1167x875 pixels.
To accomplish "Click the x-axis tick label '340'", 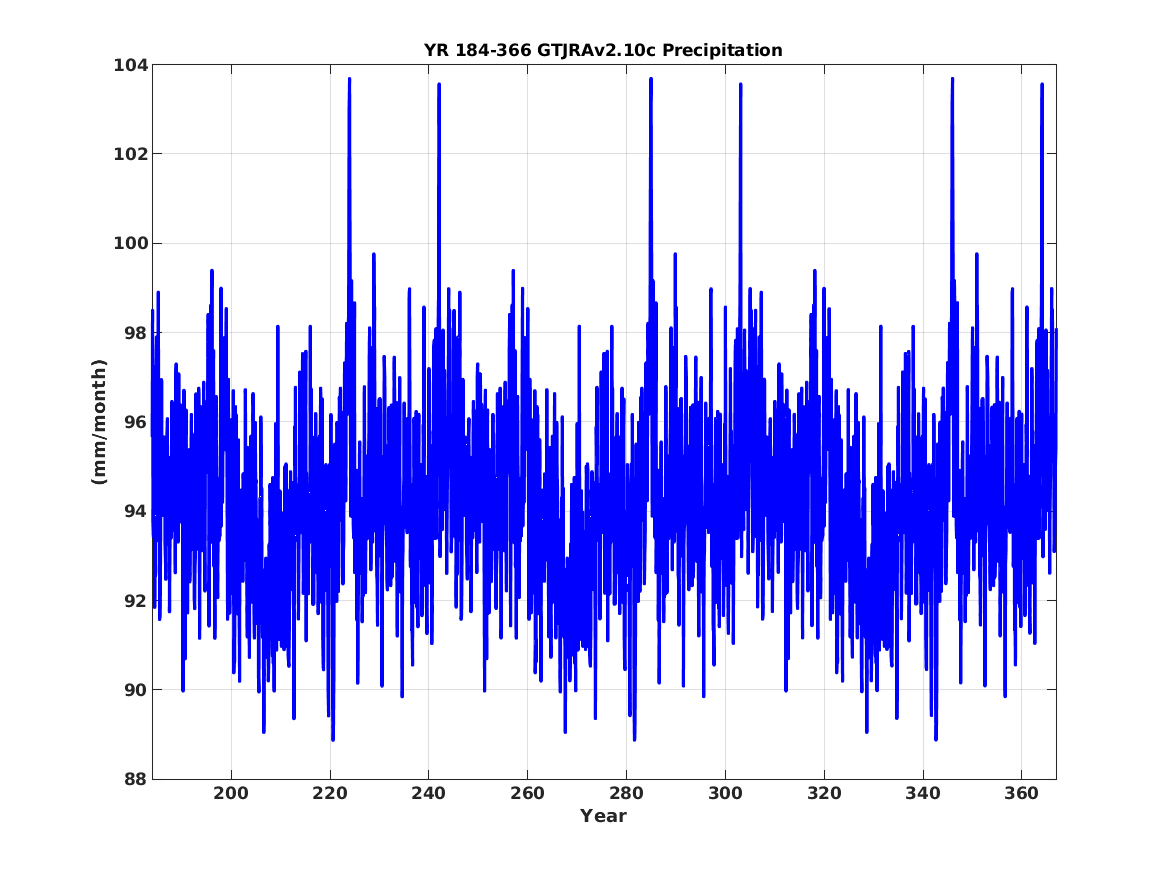I will 923,794.
